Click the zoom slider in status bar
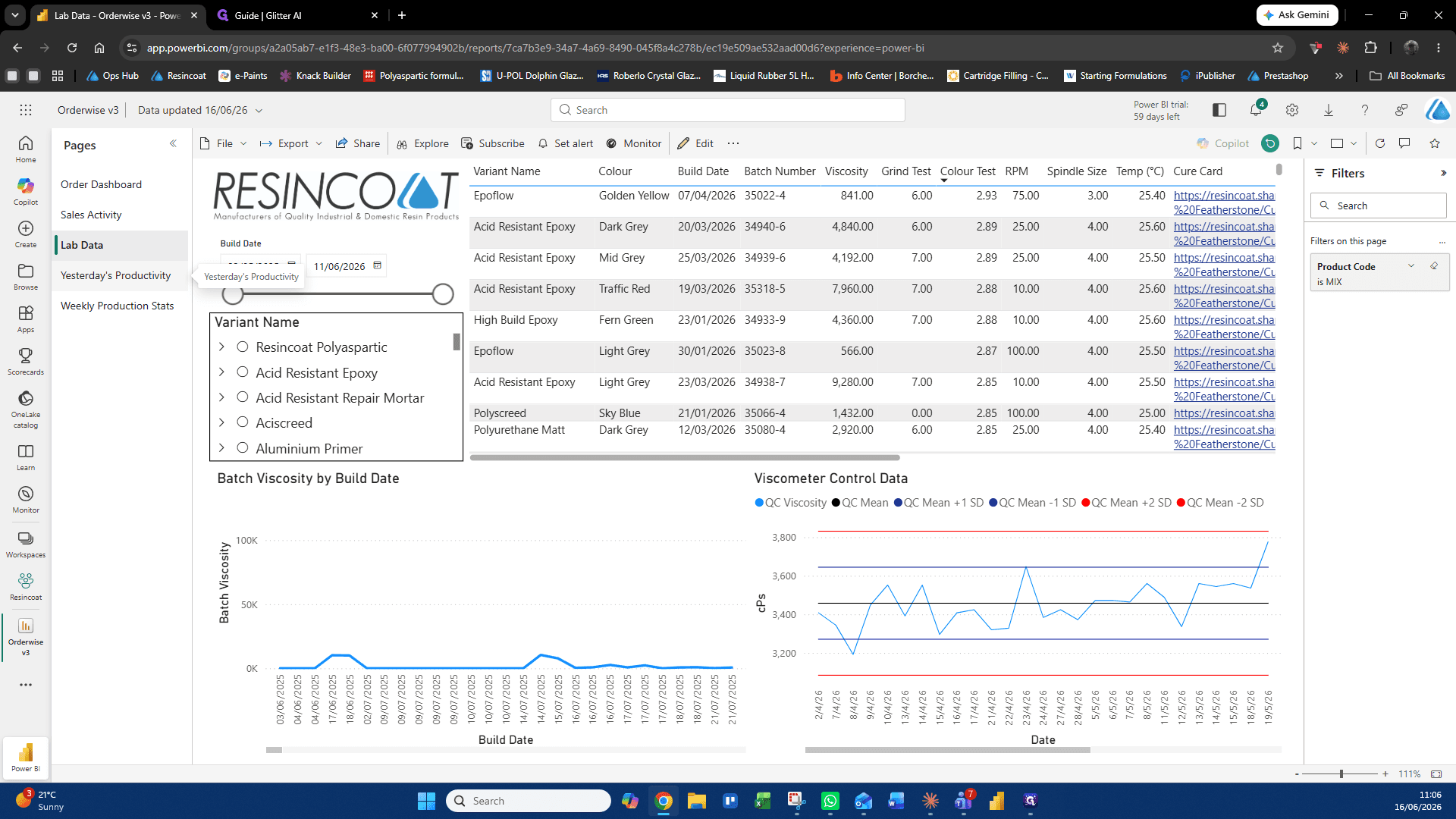1456x819 pixels. point(1341,774)
